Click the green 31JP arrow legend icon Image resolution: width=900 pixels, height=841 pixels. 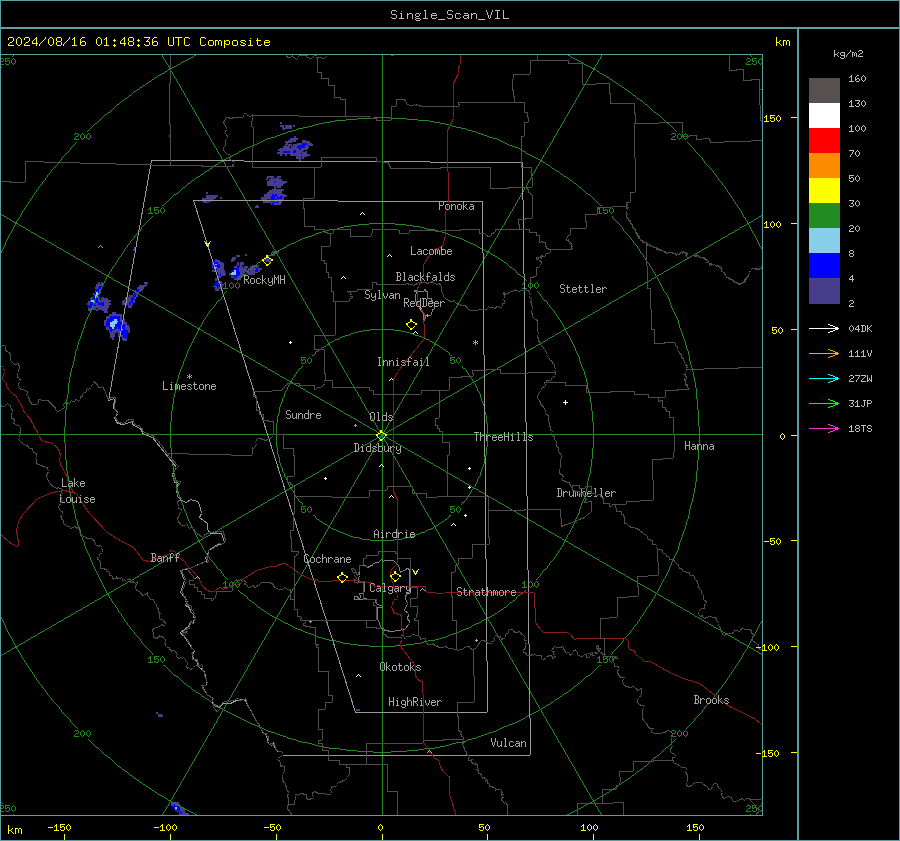(824, 404)
